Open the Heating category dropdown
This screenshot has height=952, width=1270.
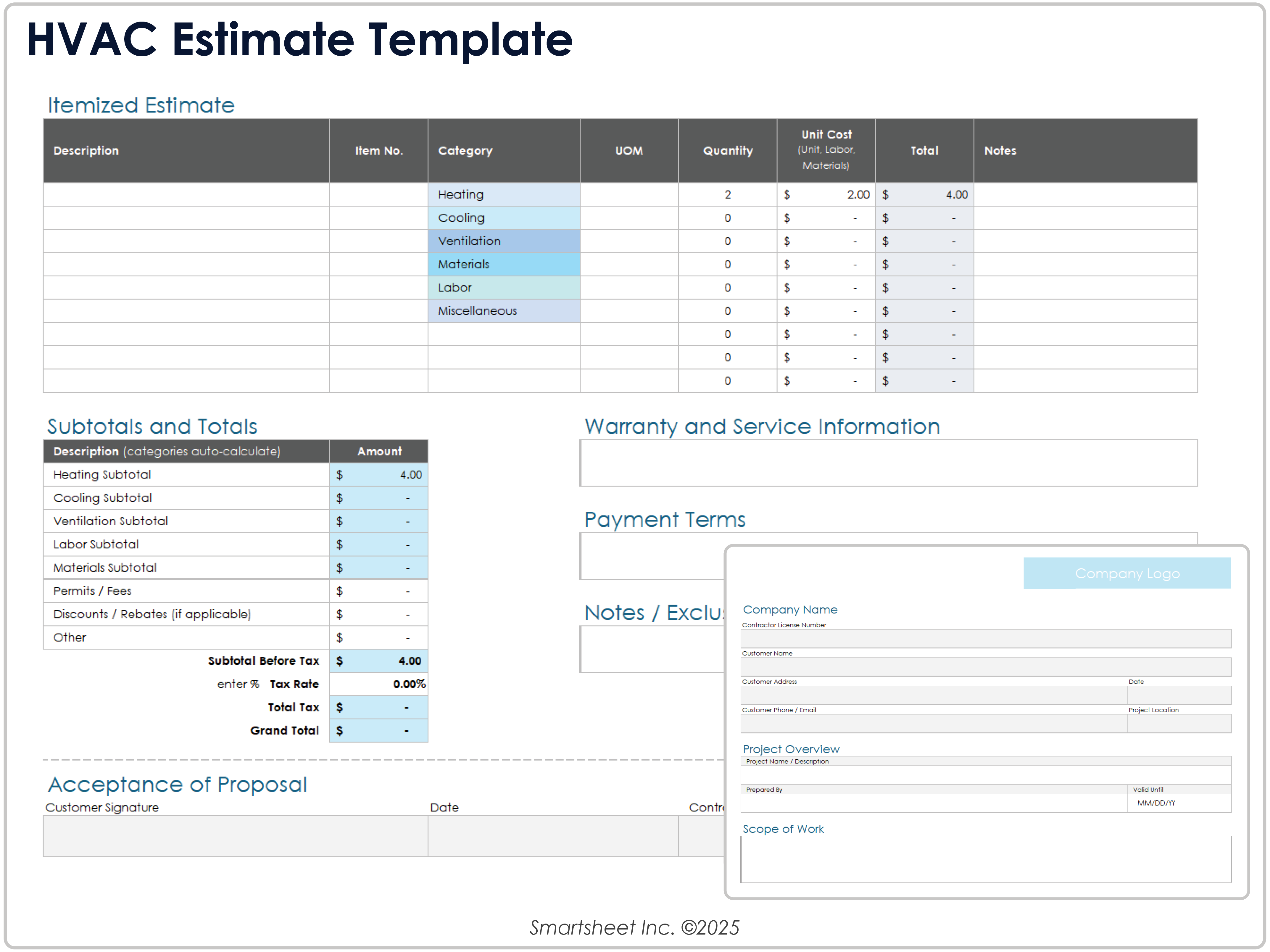(x=504, y=194)
